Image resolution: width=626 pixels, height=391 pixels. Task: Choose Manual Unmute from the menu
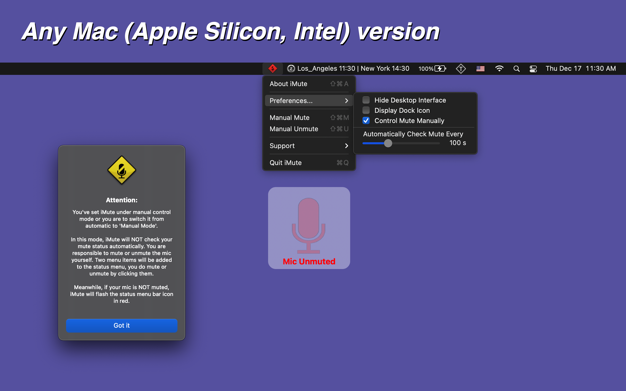coord(309,129)
